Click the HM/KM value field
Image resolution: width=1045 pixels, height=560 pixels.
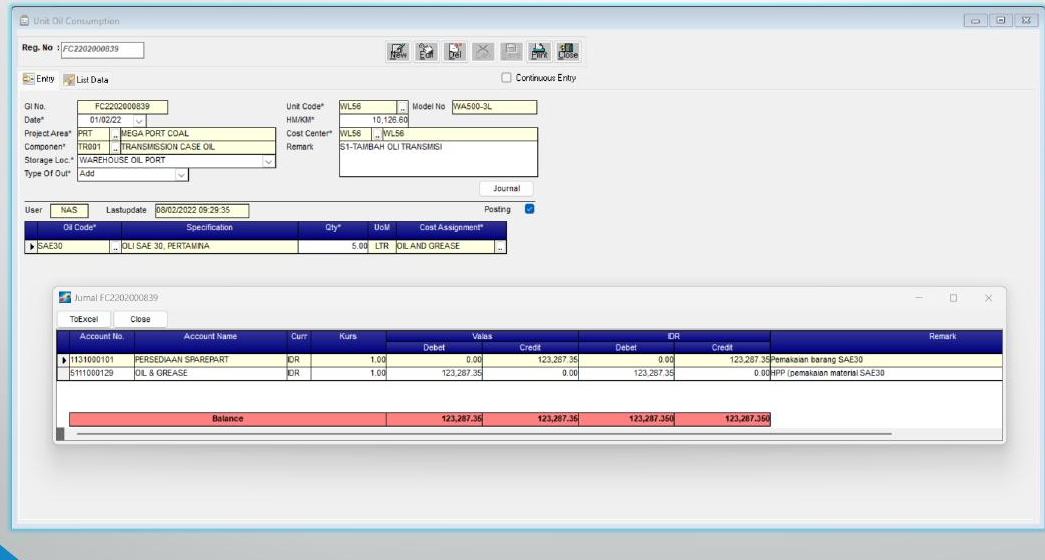click(374, 121)
